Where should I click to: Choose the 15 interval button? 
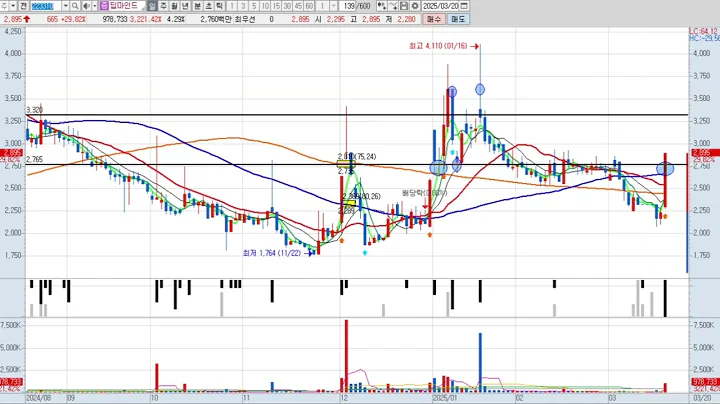tap(276, 6)
